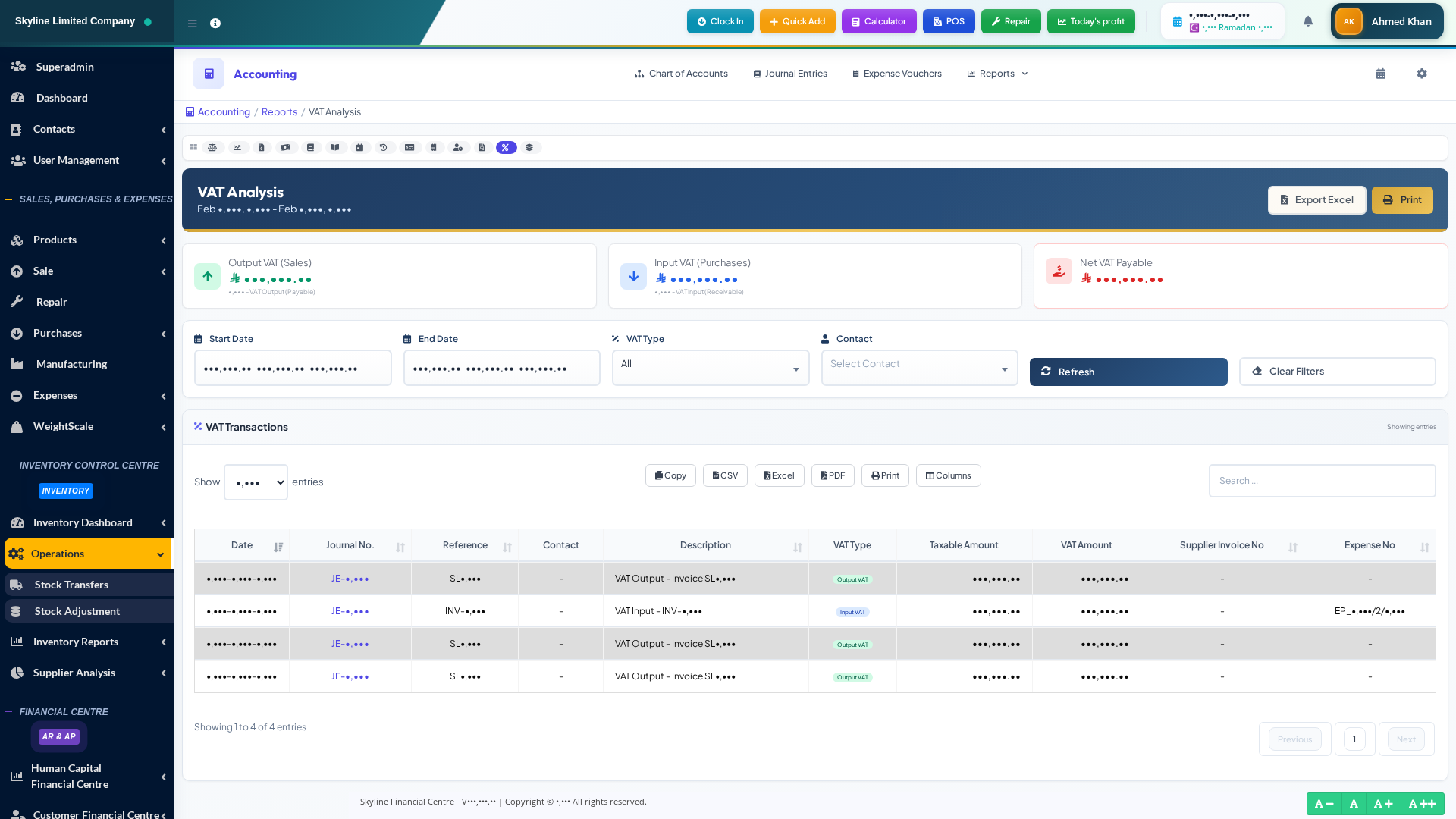Open the Select Contact dropdown
The height and width of the screenshot is (819, 1456).
[x=919, y=368]
